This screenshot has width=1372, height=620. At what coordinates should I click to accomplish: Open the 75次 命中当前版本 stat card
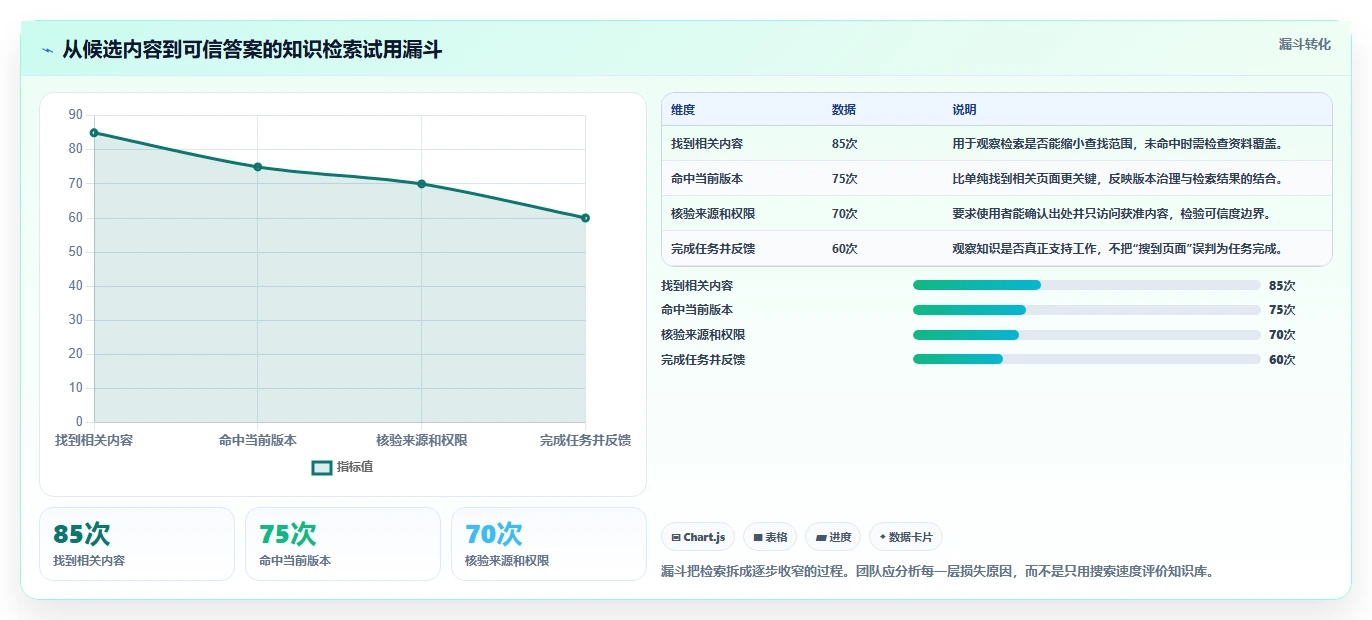tap(343, 544)
